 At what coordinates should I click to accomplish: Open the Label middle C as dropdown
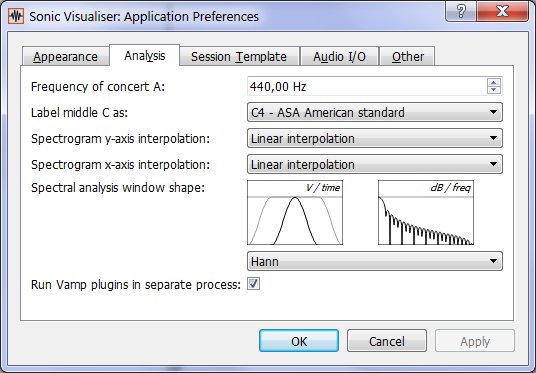[x=375, y=112]
